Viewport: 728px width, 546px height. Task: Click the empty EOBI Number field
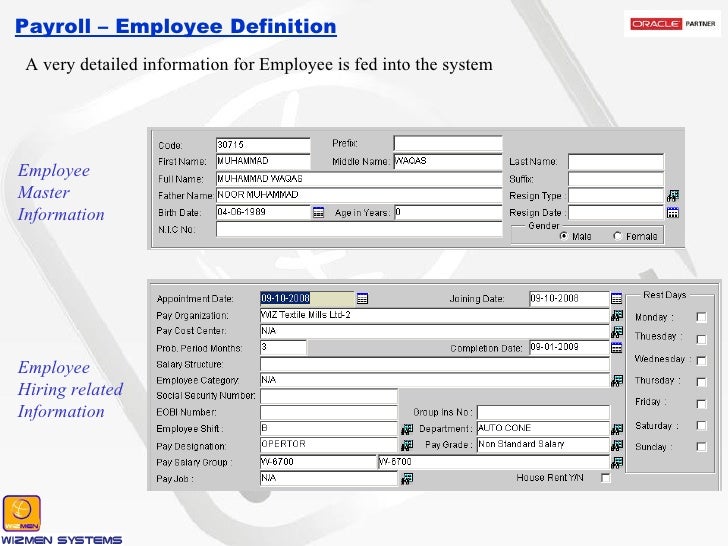point(329,412)
